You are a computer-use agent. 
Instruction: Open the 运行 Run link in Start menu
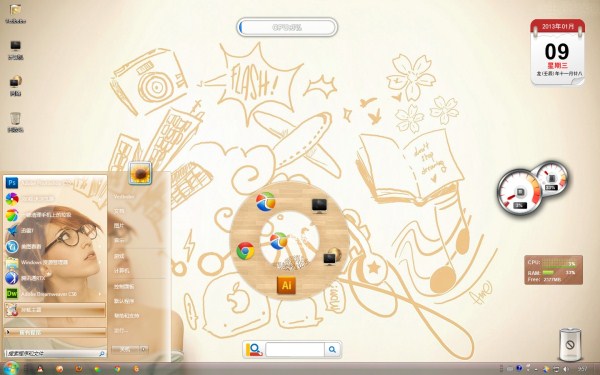coord(120,331)
